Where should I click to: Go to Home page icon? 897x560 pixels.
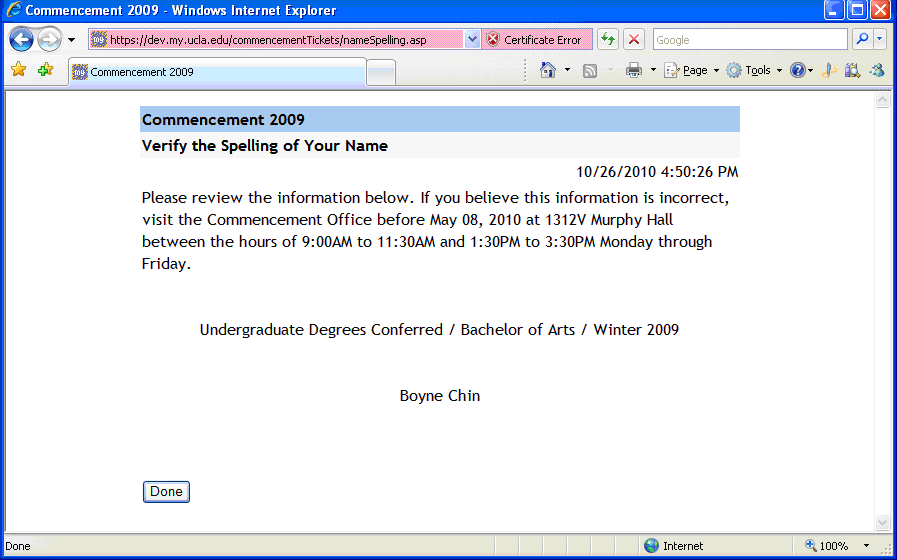pos(547,70)
